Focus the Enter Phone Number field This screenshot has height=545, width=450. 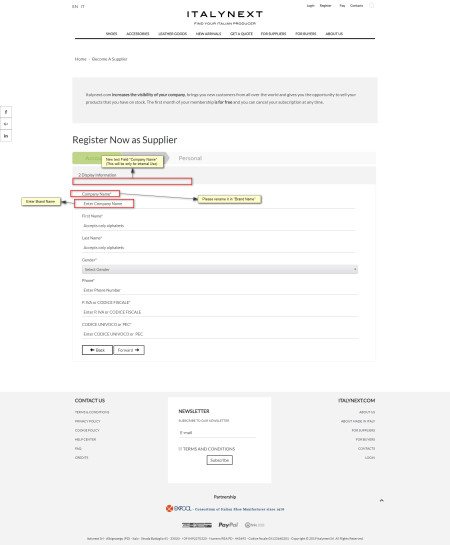220,290
